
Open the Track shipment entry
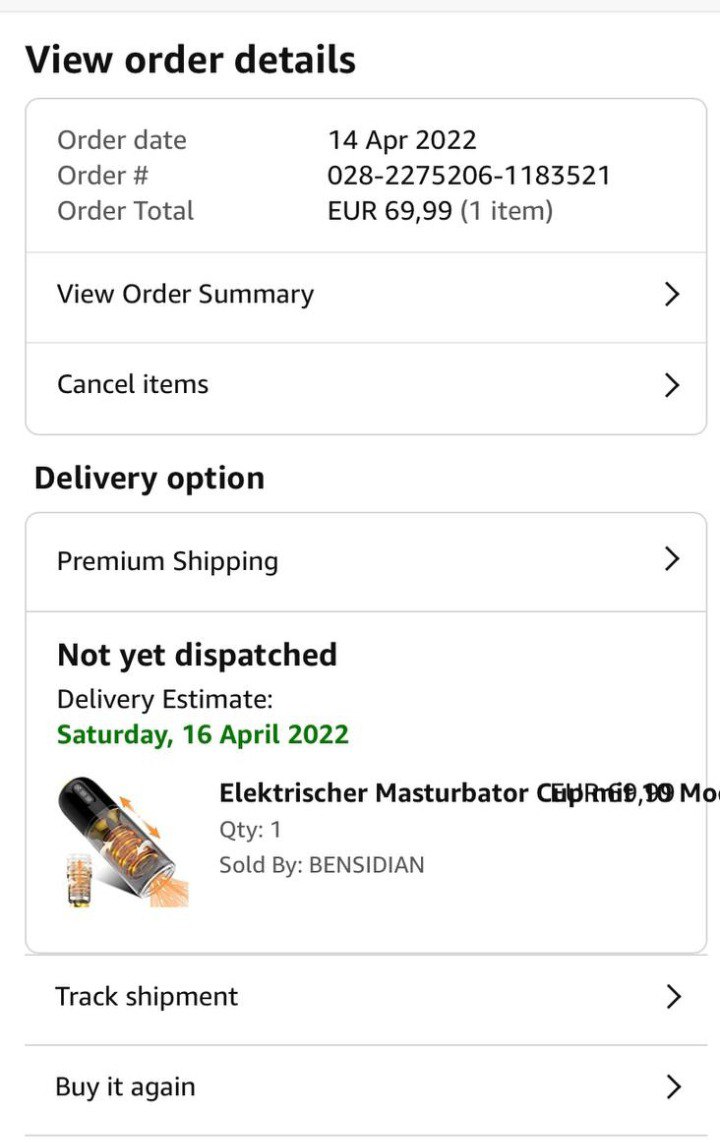pos(147,997)
